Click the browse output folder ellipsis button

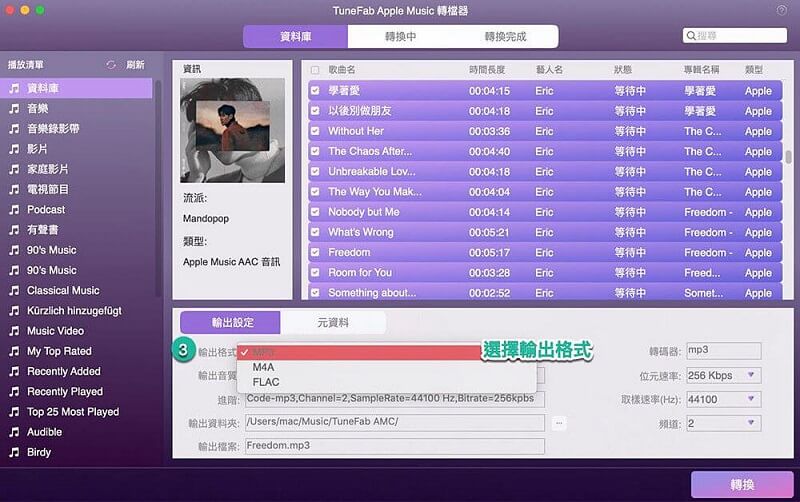point(559,423)
